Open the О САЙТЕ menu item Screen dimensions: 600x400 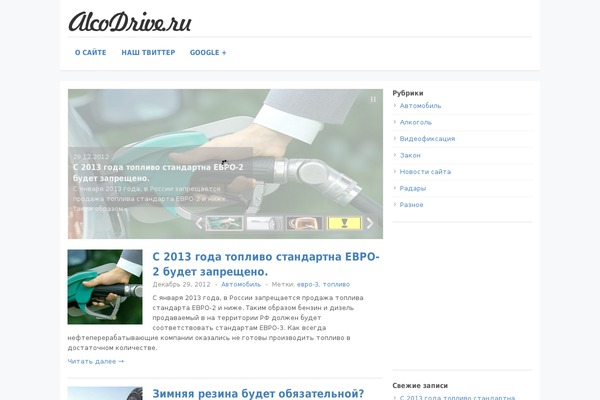click(x=91, y=52)
